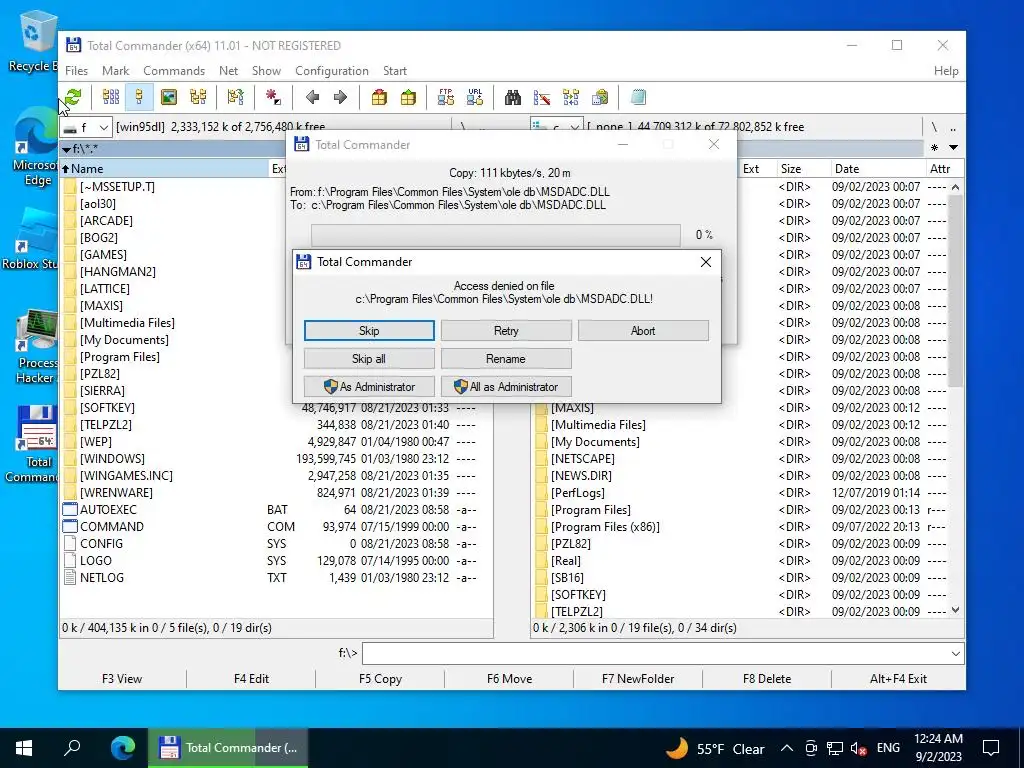Click the Retry button

tap(506, 330)
